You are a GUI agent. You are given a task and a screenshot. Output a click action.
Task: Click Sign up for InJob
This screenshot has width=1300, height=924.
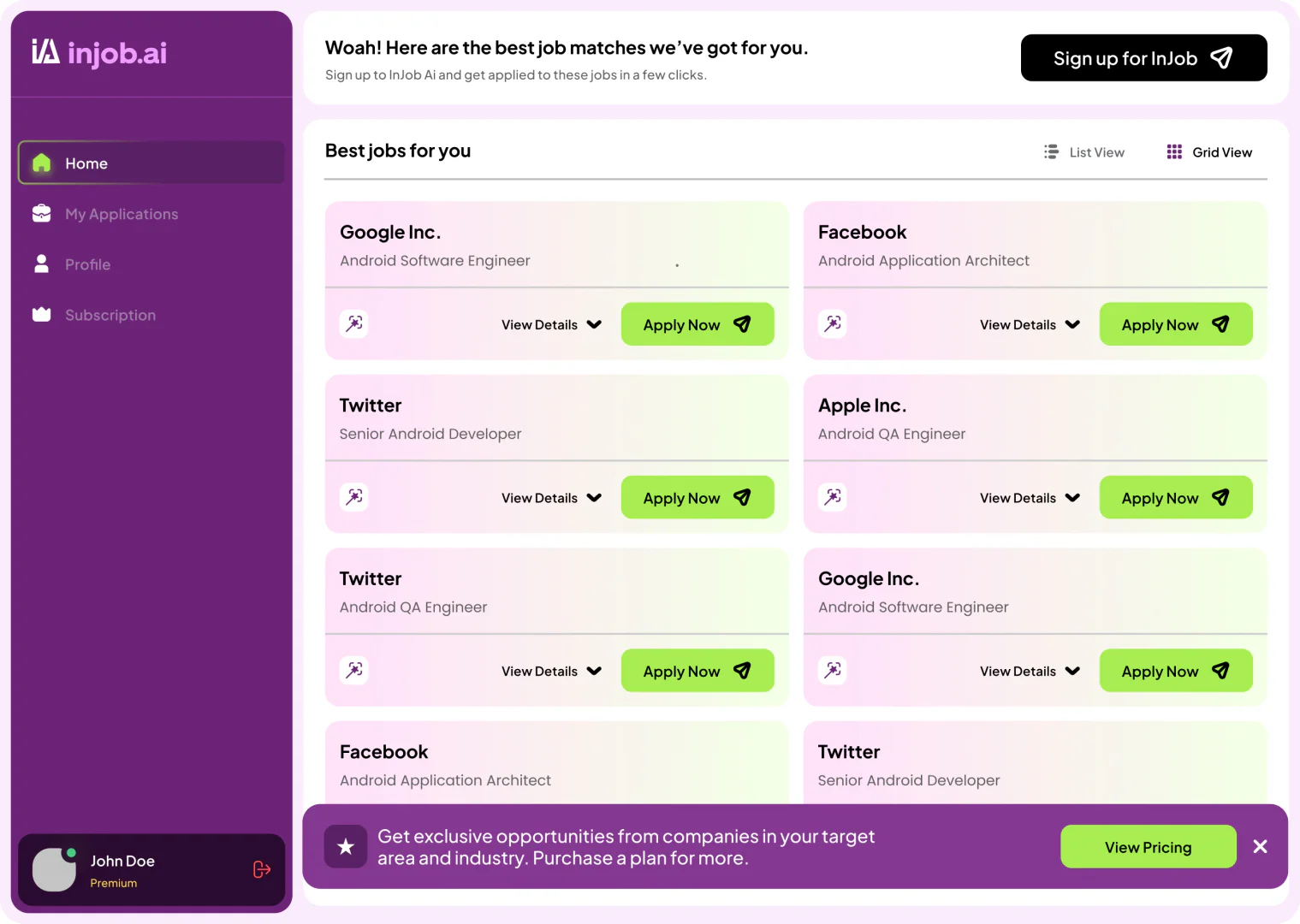pos(1143,57)
